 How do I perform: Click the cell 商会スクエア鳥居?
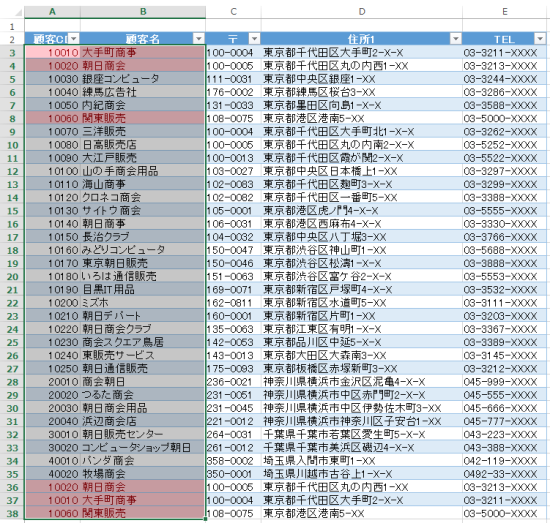[x=143, y=342]
